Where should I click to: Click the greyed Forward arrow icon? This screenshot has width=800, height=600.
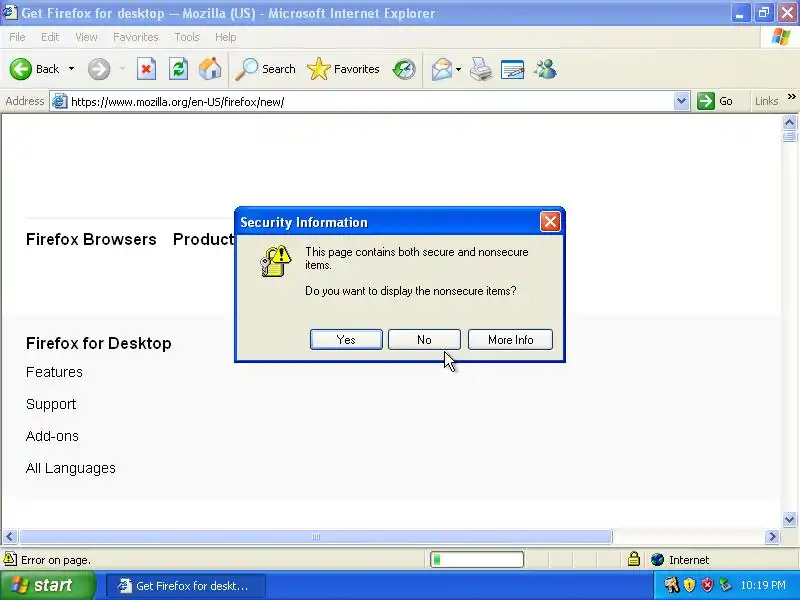(x=99, y=69)
